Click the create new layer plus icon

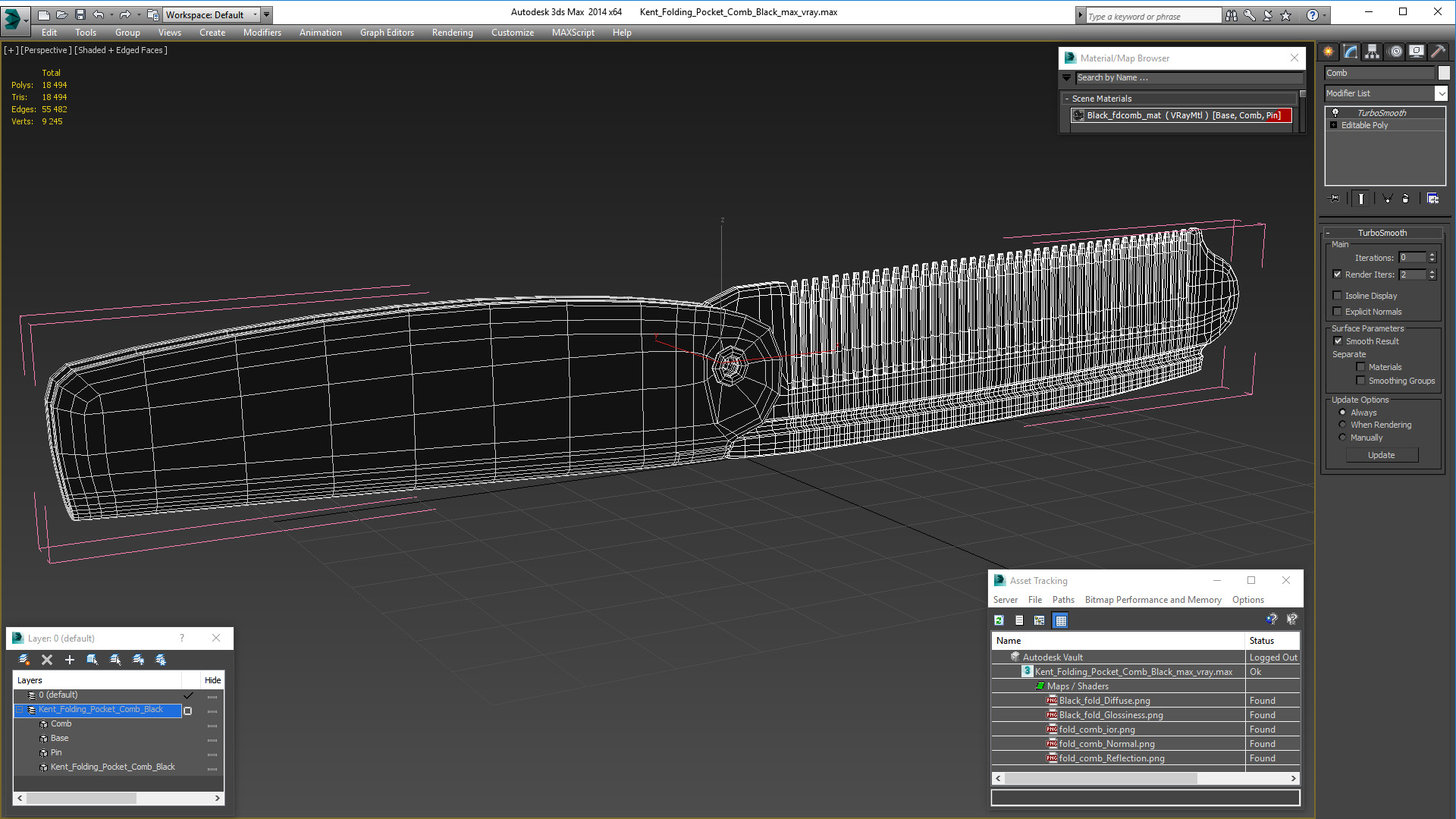tap(70, 660)
